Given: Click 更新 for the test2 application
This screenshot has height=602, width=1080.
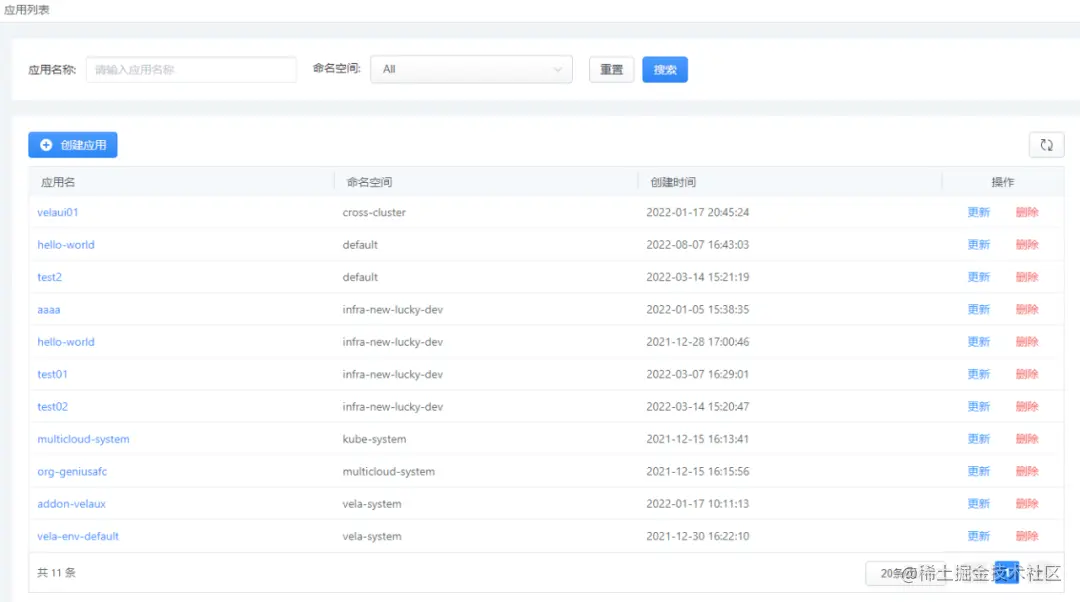Looking at the screenshot, I should pos(978,277).
